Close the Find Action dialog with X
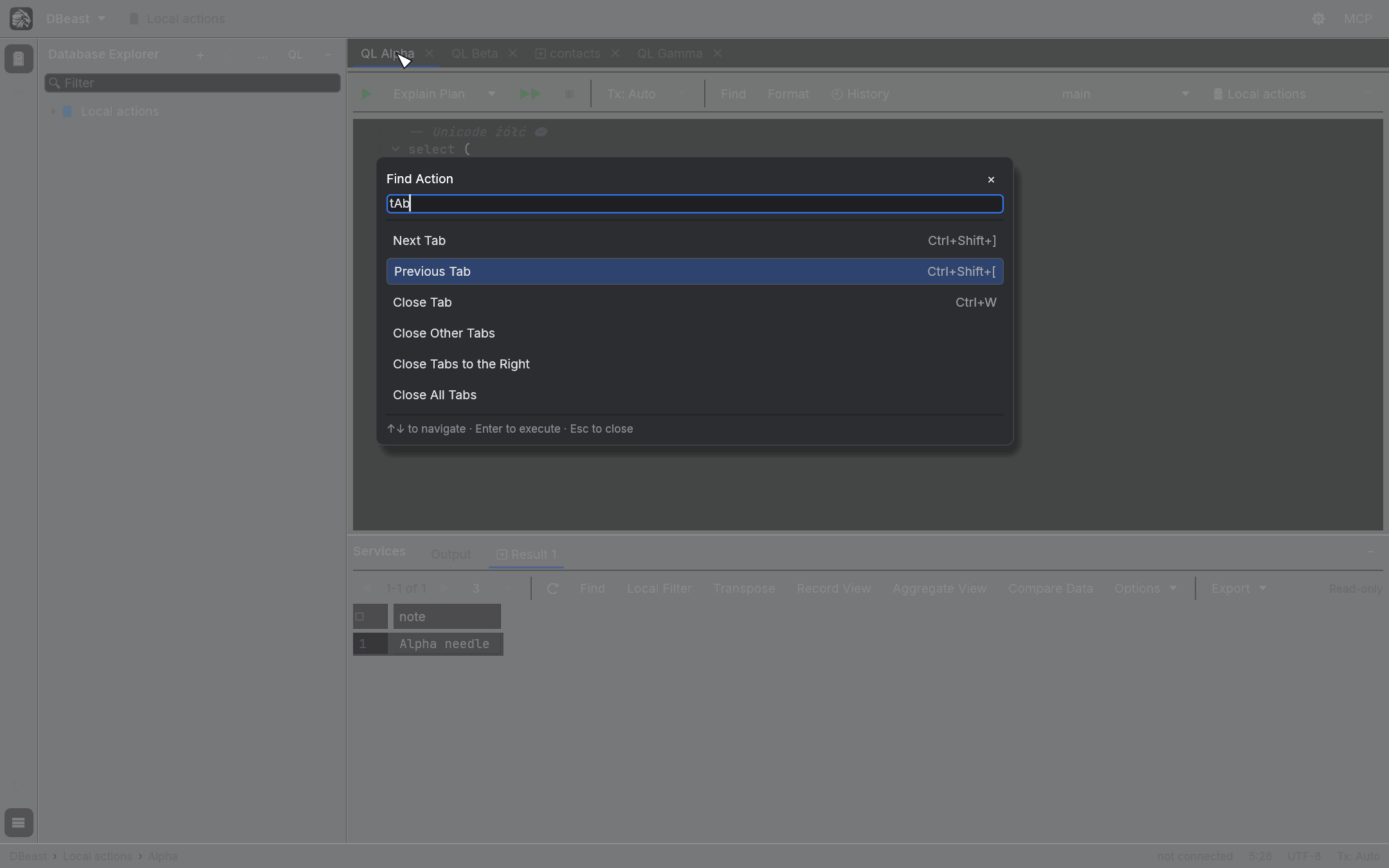This screenshot has width=1389, height=868. (990, 179)
